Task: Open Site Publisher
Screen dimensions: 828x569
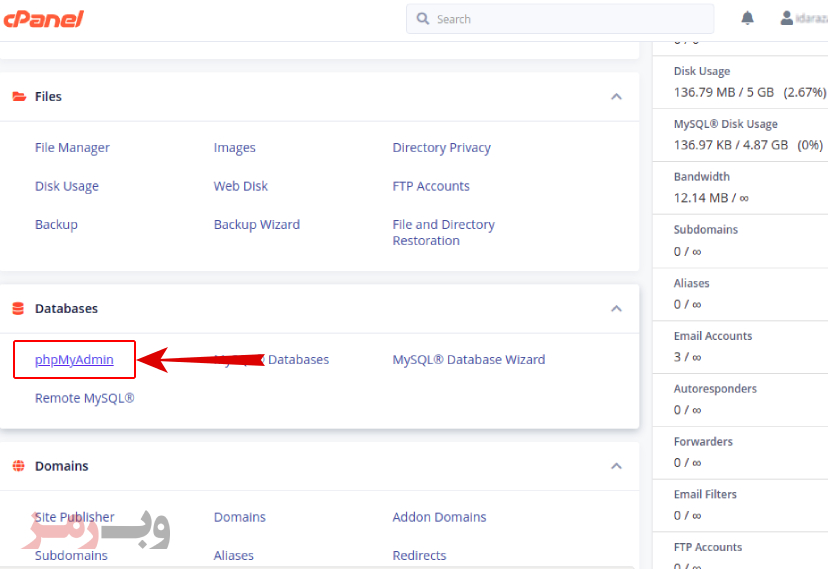Action: [x=74, y=517]
